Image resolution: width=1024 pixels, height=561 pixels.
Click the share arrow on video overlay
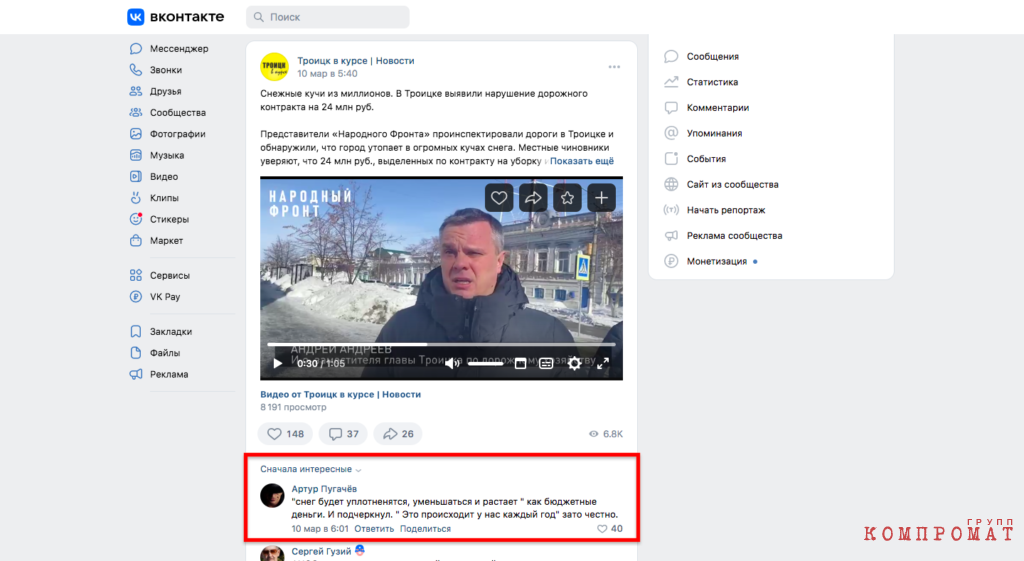click(x=533, y=198)
